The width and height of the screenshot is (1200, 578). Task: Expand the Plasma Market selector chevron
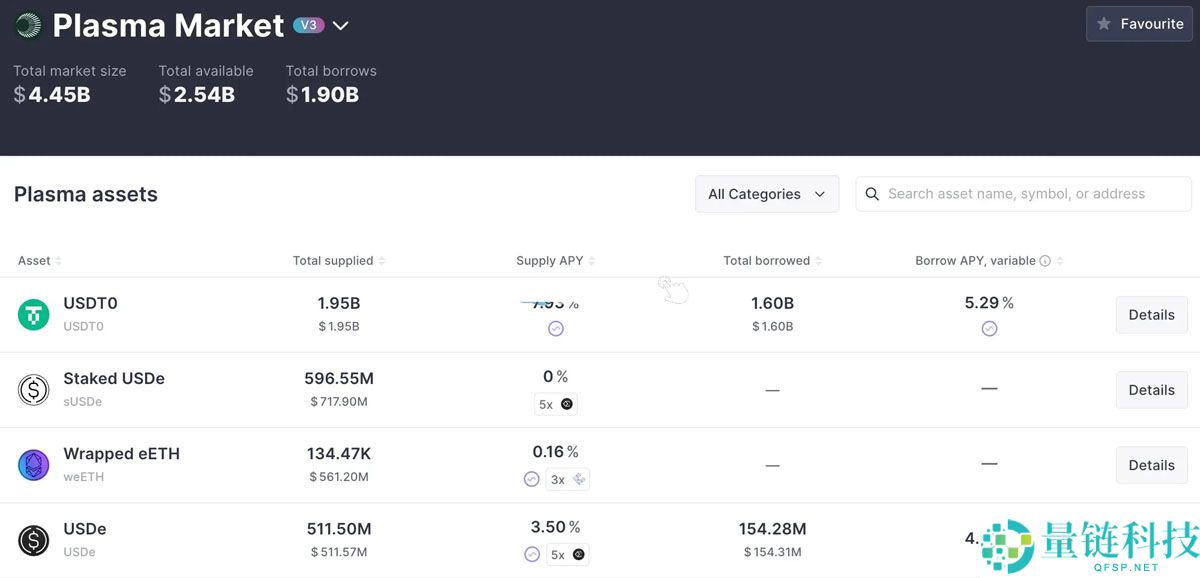click(x=340, y=25)
